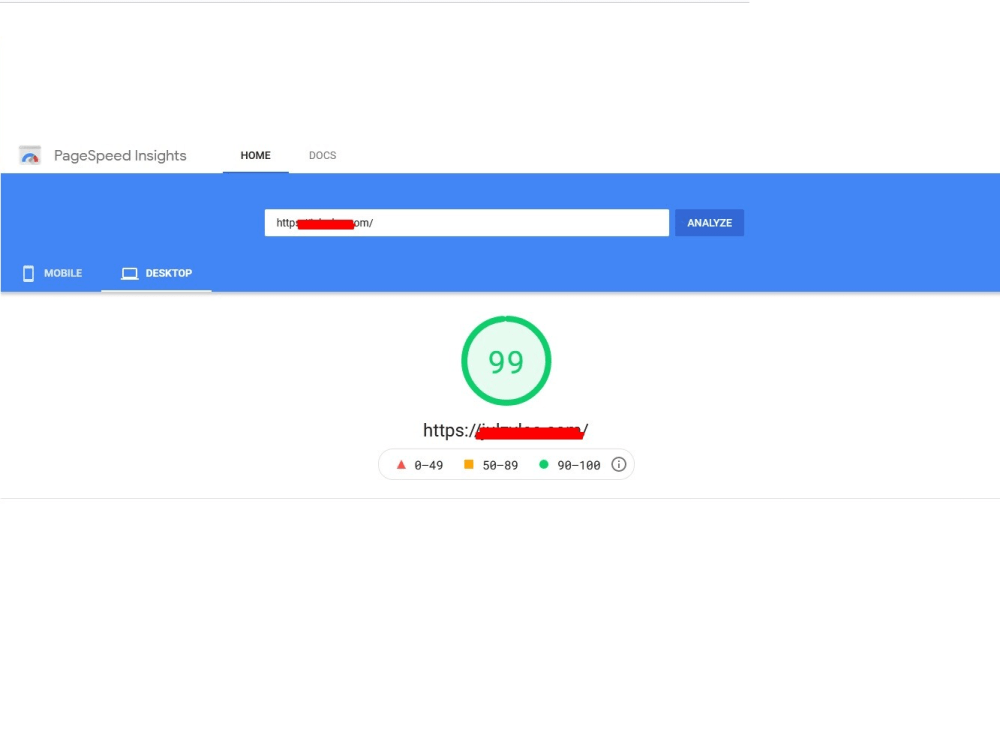Viewport: 1000px width, 750px height.
Task: Click the 99 score gauge
Action: tap(506, 361)
